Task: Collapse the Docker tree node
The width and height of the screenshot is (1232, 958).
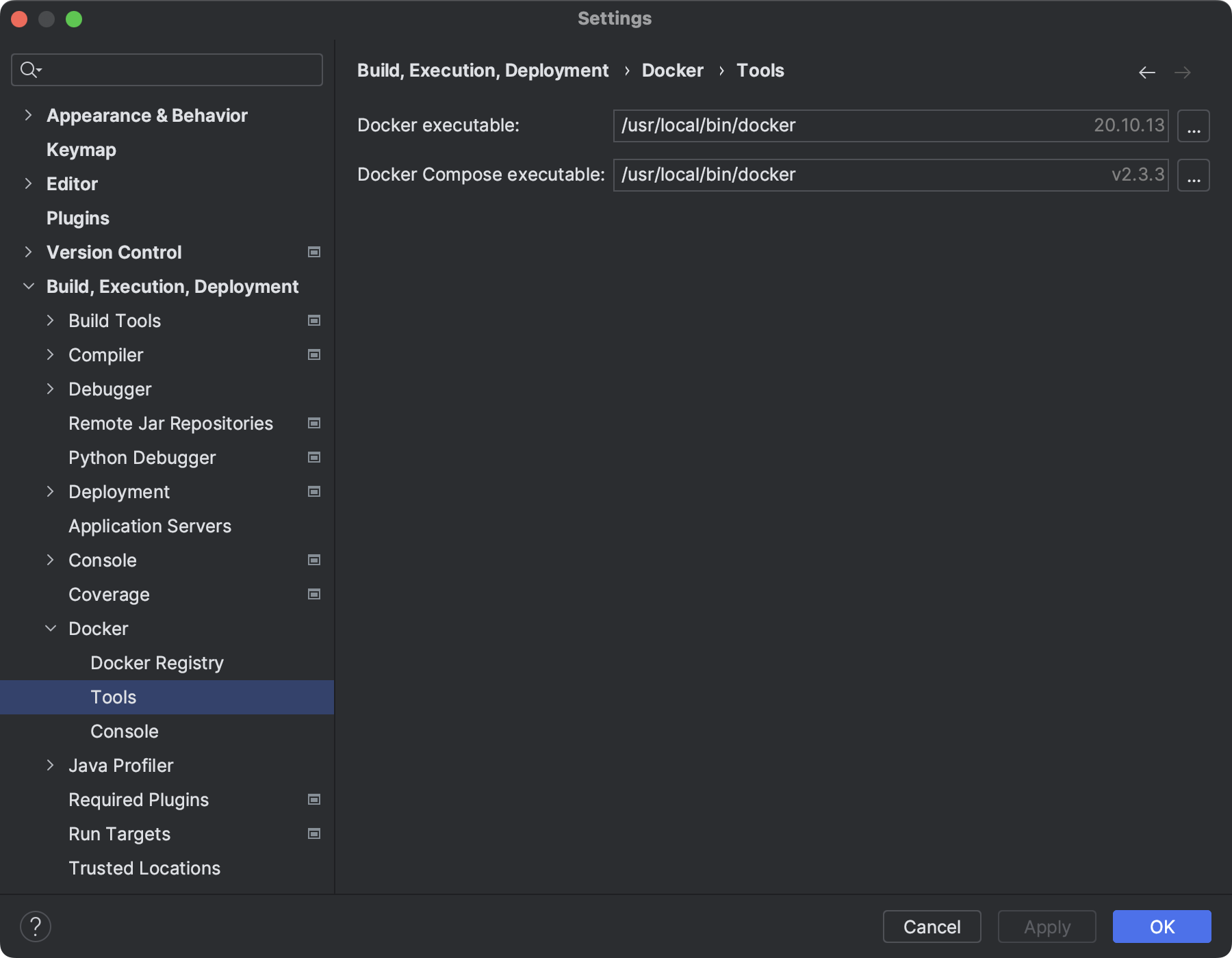Action: pos(51,628)
